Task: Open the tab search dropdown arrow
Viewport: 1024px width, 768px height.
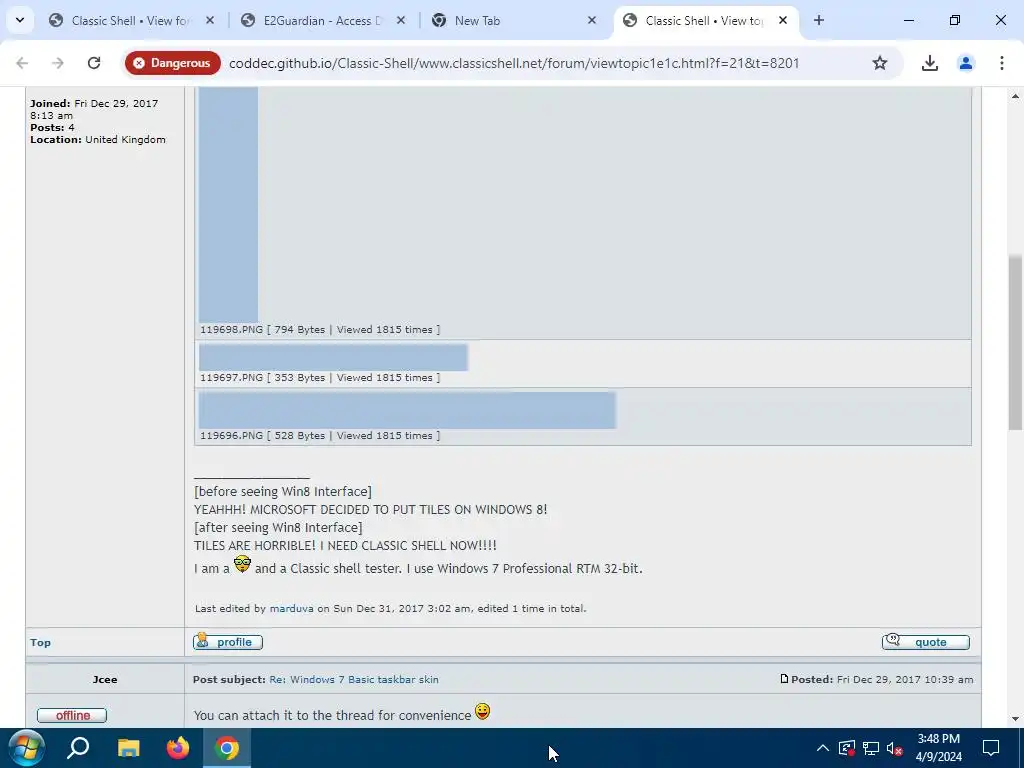Action: tap(20, 20)
